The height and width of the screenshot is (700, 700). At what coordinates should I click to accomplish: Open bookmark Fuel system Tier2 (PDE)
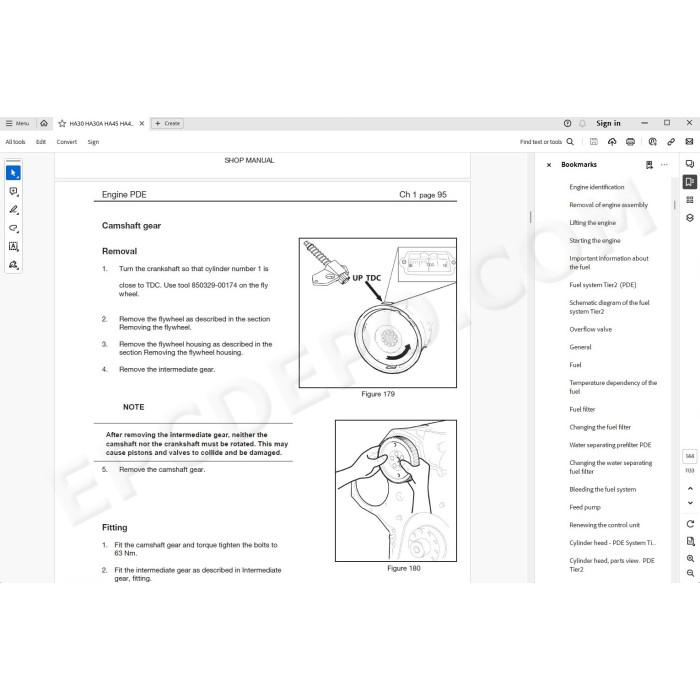603,285
